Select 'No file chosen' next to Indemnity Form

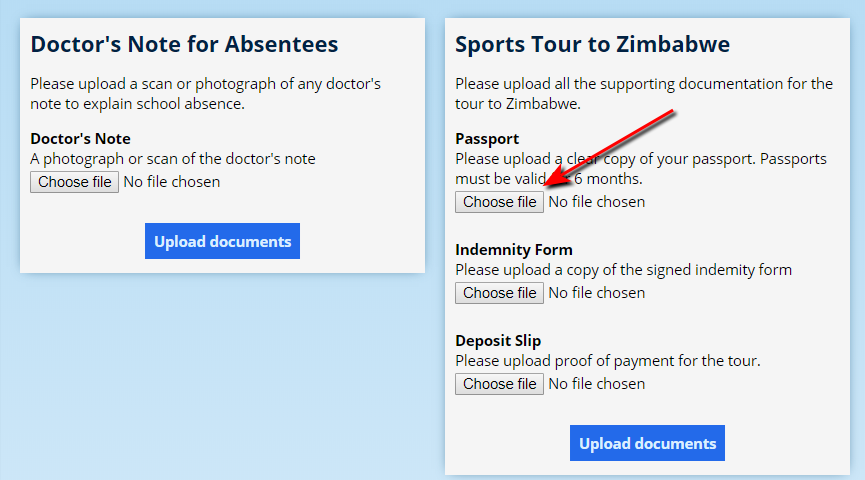coord(597,293)
